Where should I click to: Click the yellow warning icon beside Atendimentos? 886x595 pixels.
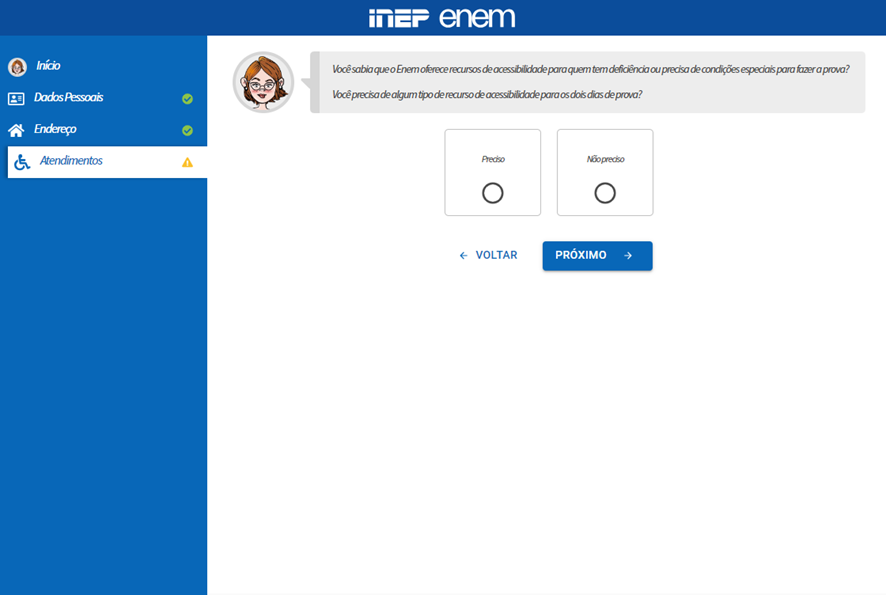click(x=188, y=161)
